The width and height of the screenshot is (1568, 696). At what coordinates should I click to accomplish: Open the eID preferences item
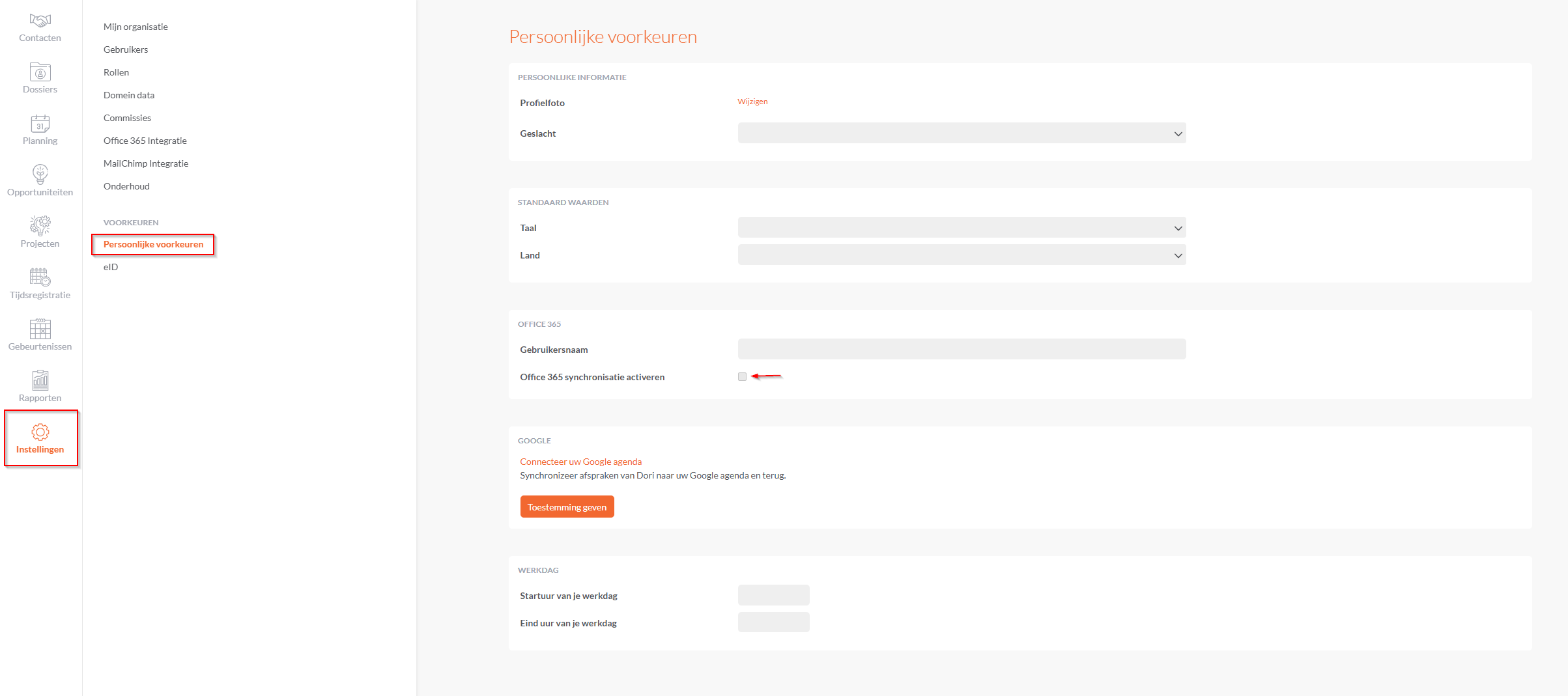tap(111, 267)
